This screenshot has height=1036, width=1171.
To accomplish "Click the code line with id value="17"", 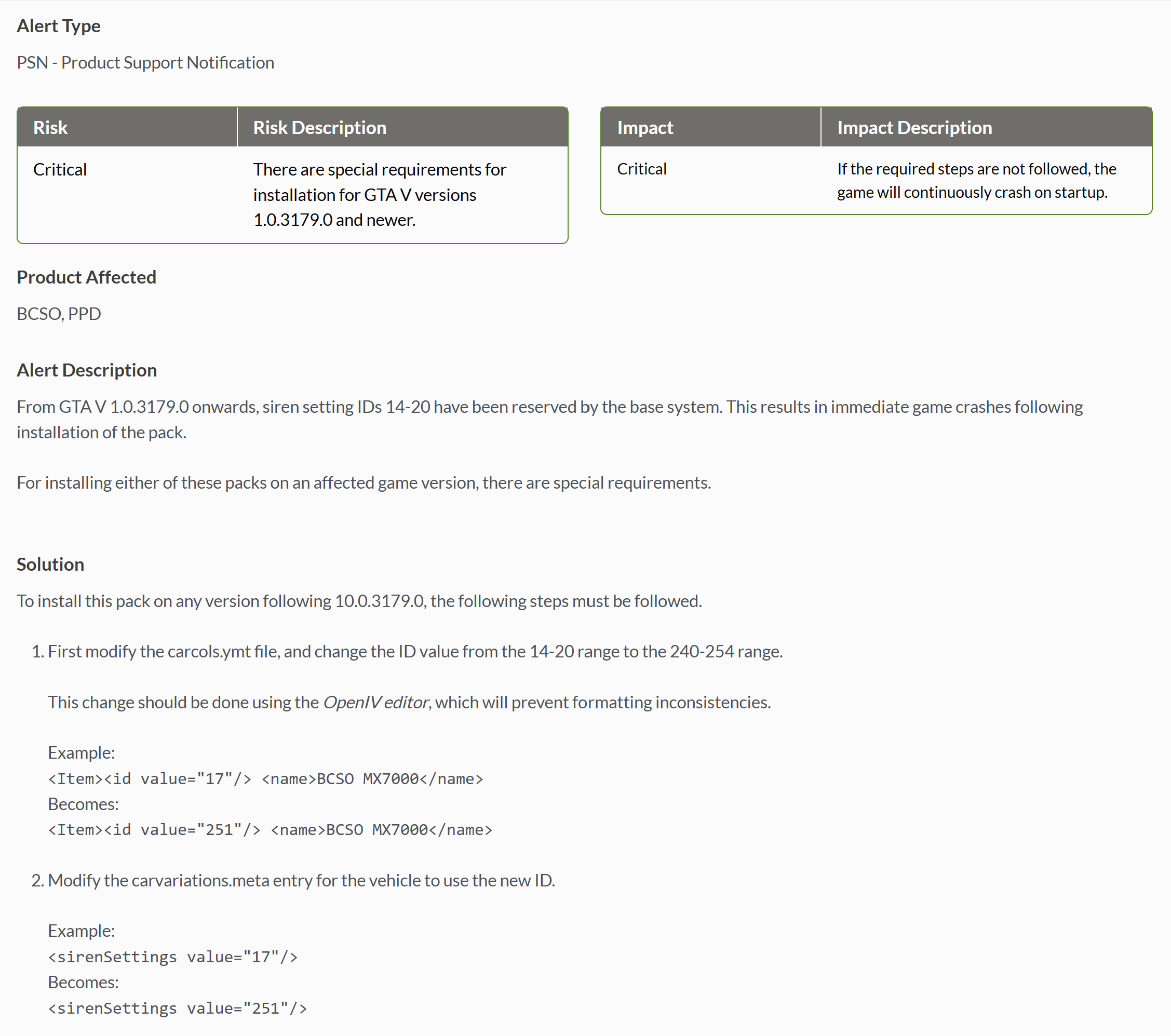I will [266, 779].
